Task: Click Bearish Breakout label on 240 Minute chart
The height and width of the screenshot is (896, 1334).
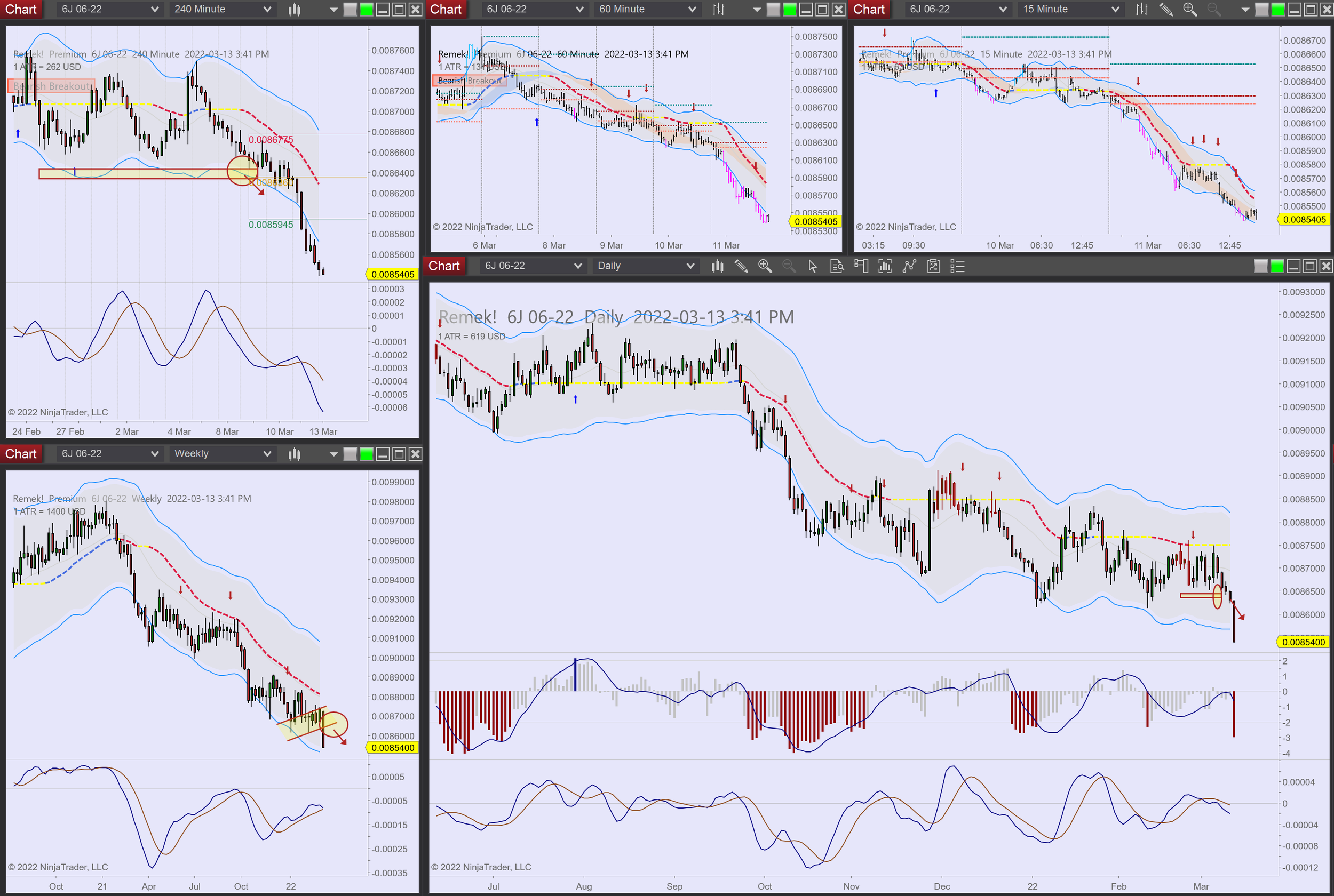Action: pyautogui.click(x=51, y=86)
